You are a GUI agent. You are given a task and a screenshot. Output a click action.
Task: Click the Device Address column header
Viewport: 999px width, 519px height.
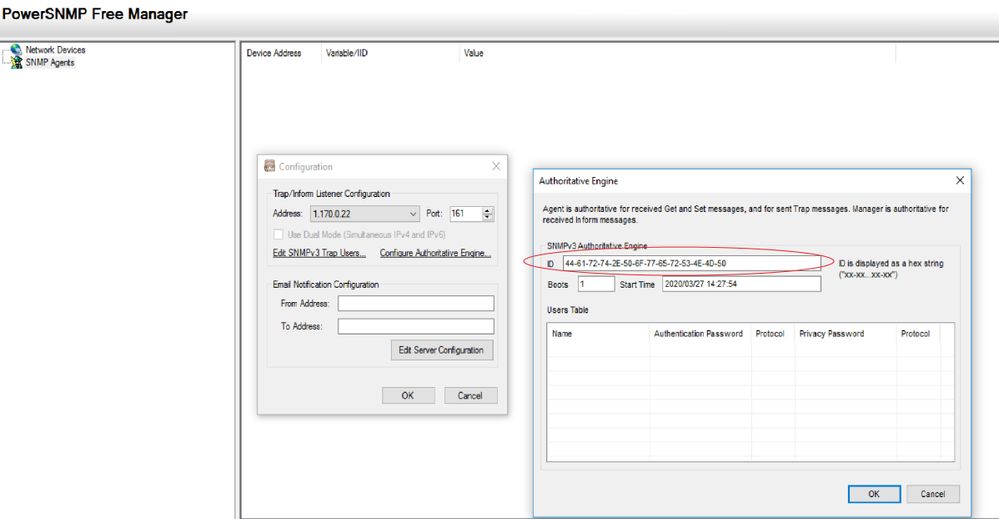pyautogui.click(x=274, y=53)
